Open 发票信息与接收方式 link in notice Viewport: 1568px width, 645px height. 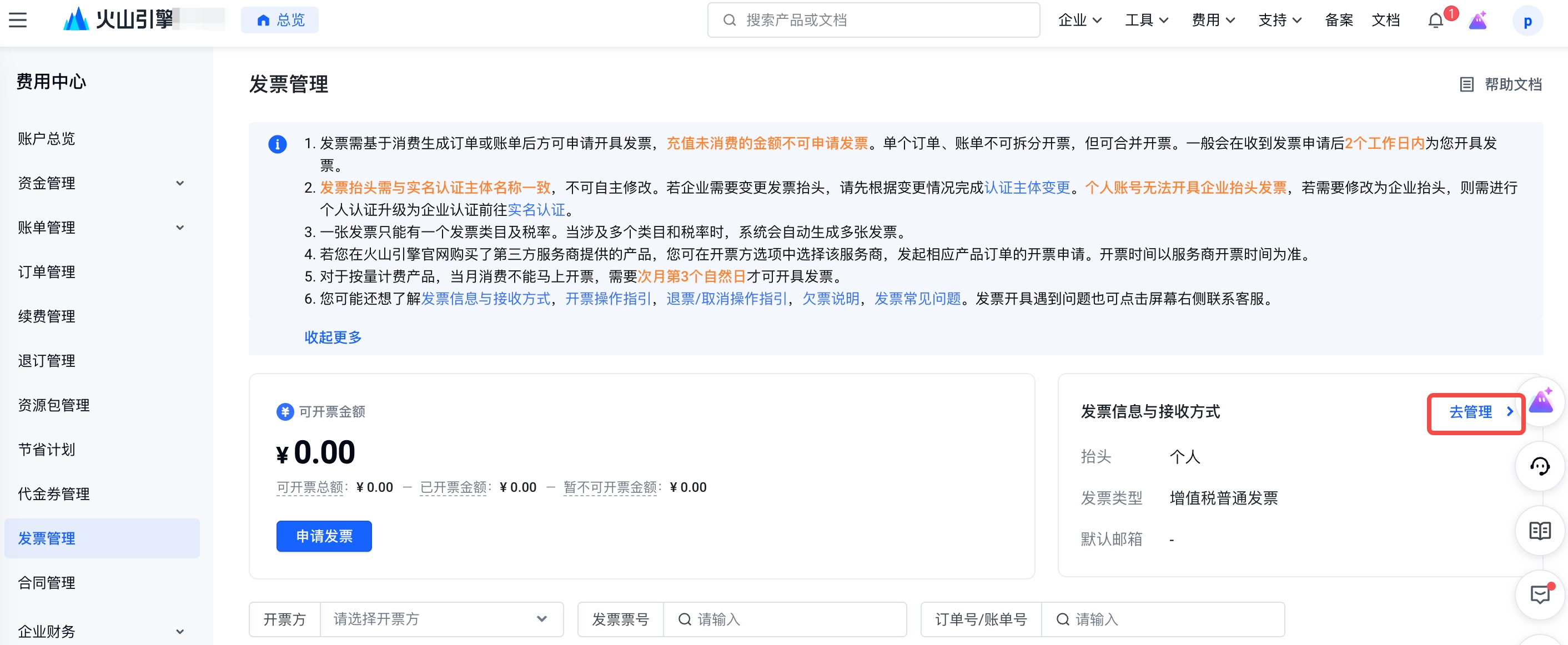point(486,299)
